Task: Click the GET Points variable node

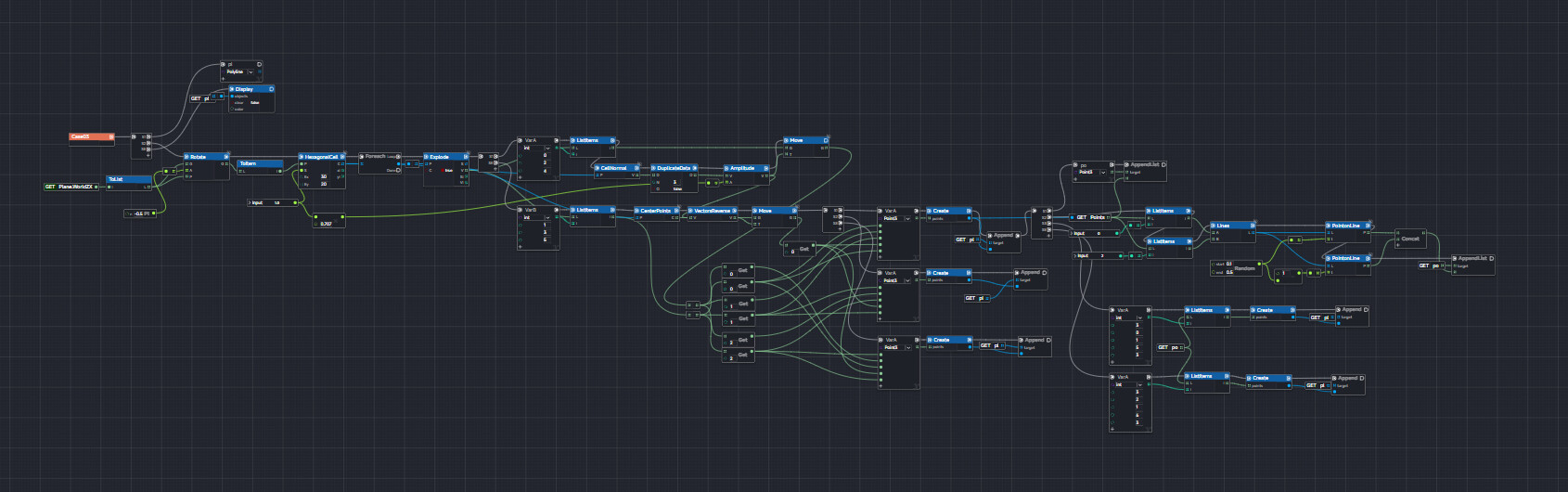Action: pyautogui.click(x=1091, y=217)
